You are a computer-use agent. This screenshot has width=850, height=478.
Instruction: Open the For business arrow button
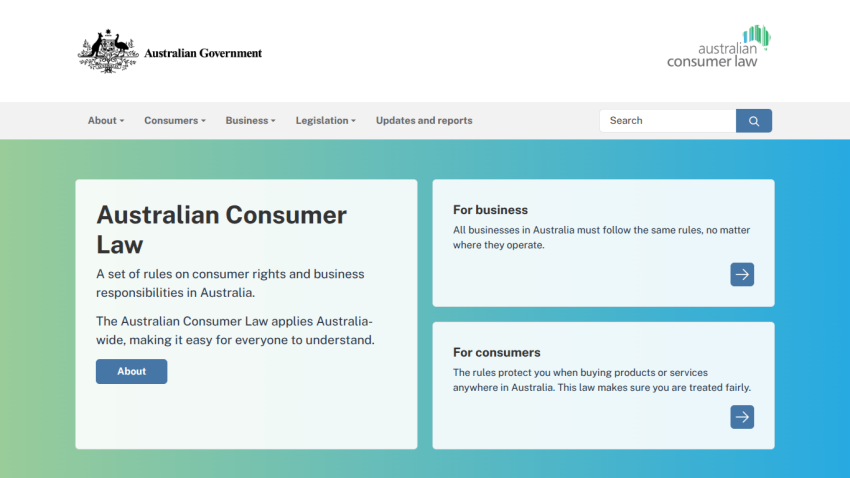[x=742, y=274]
